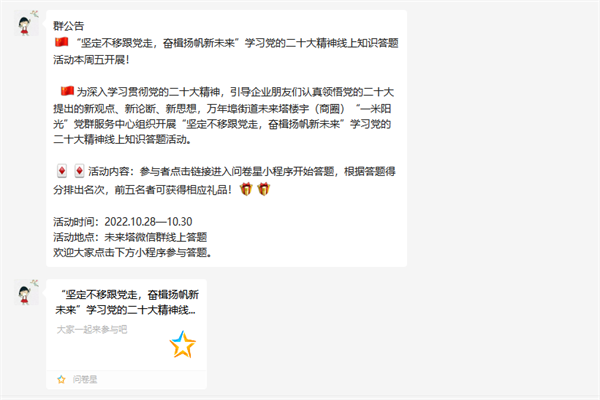Click the second diamond card emoji before 活动内容
The width and height of the screenshot is (600, 400).
(x=79, y=171)
